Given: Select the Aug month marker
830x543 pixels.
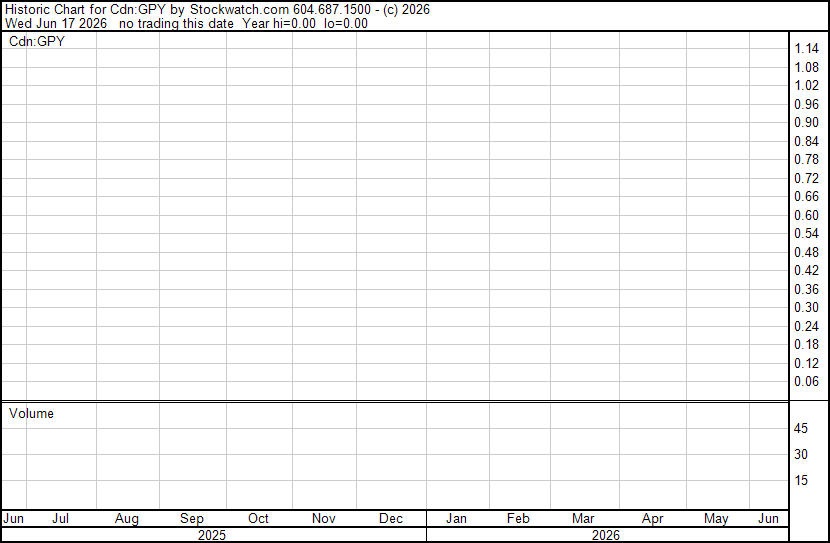Looking at the screenshot, I should 127,519.
